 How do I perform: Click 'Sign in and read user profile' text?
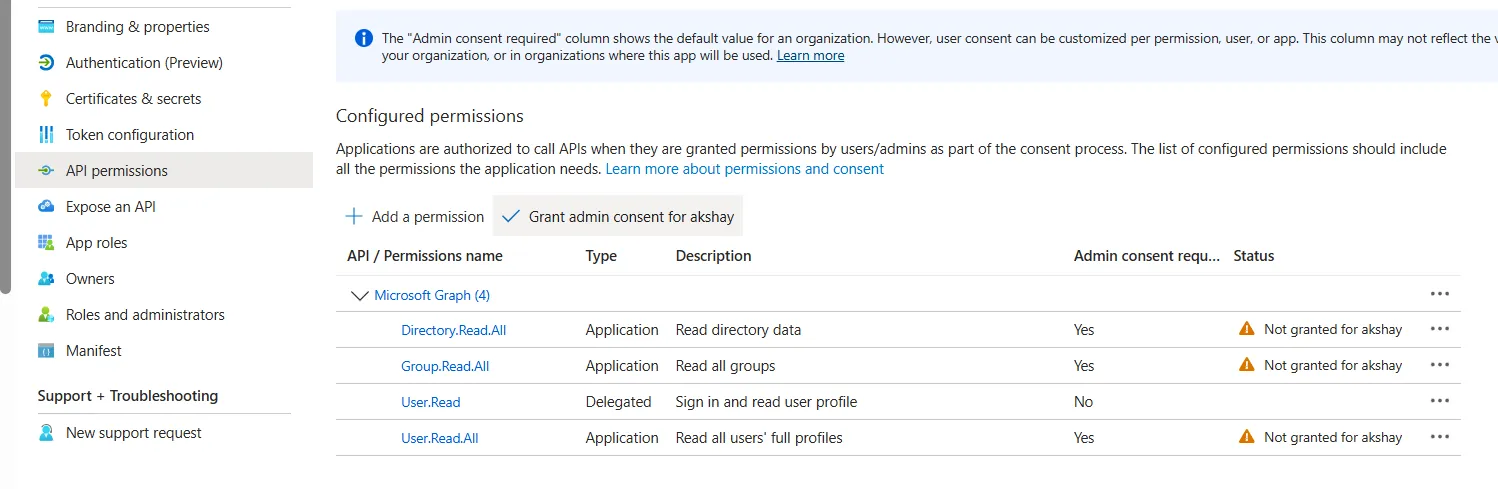pos(766,402)
